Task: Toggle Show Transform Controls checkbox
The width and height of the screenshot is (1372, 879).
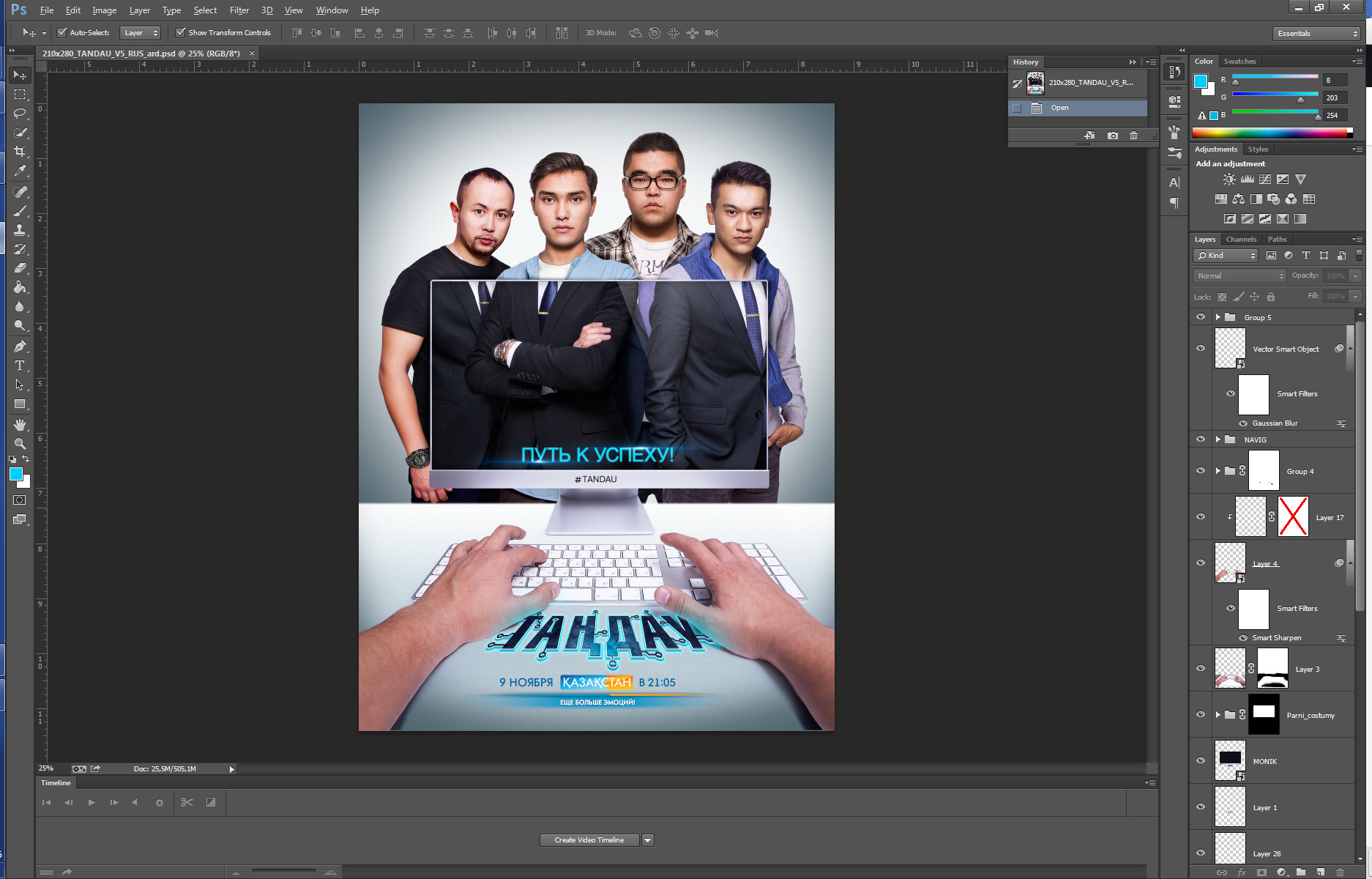Action: 181,32
